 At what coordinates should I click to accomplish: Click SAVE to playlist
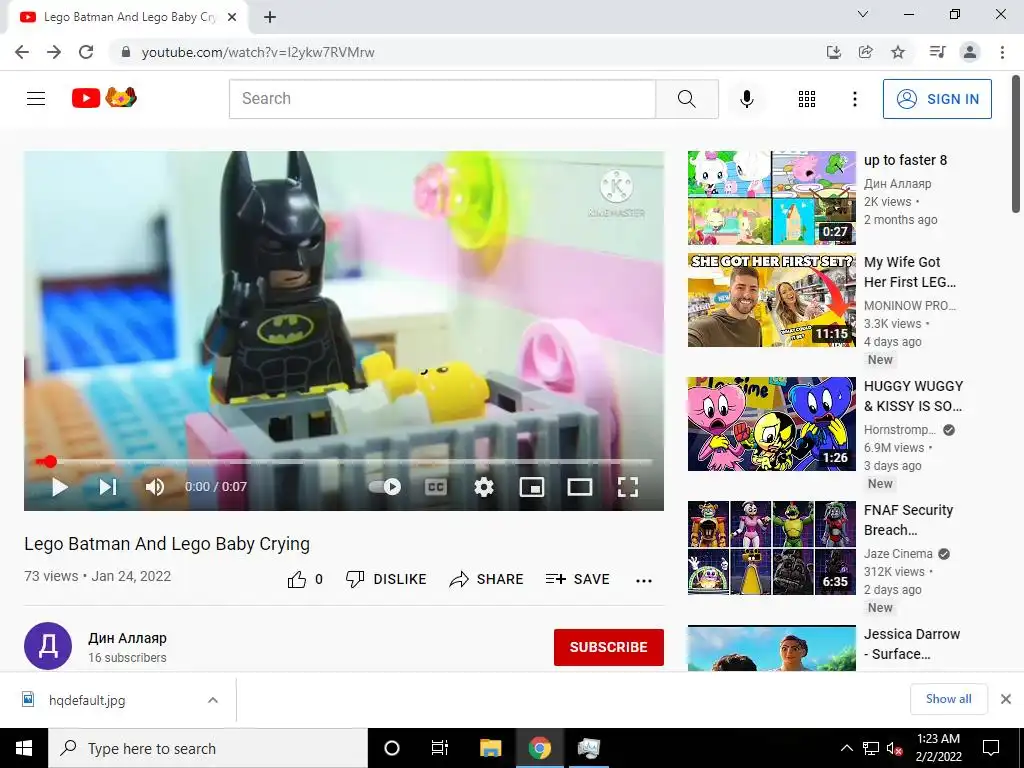coord(577,579)
